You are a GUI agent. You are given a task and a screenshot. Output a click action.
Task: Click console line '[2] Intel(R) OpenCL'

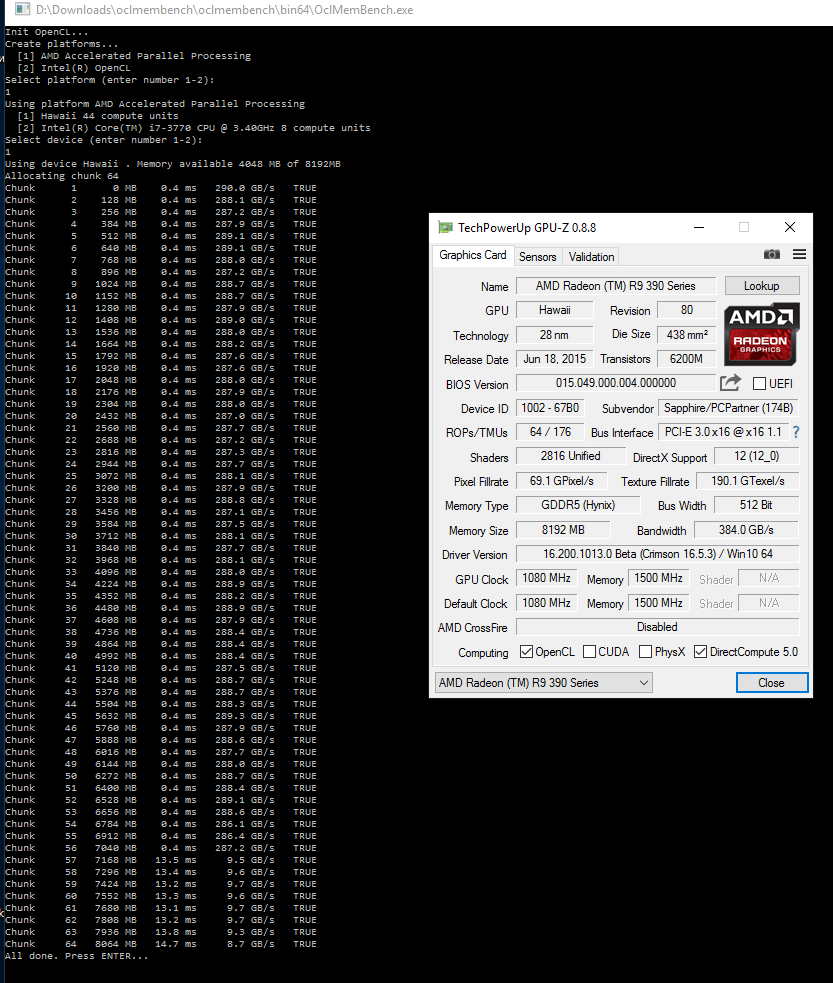[74, 68]
